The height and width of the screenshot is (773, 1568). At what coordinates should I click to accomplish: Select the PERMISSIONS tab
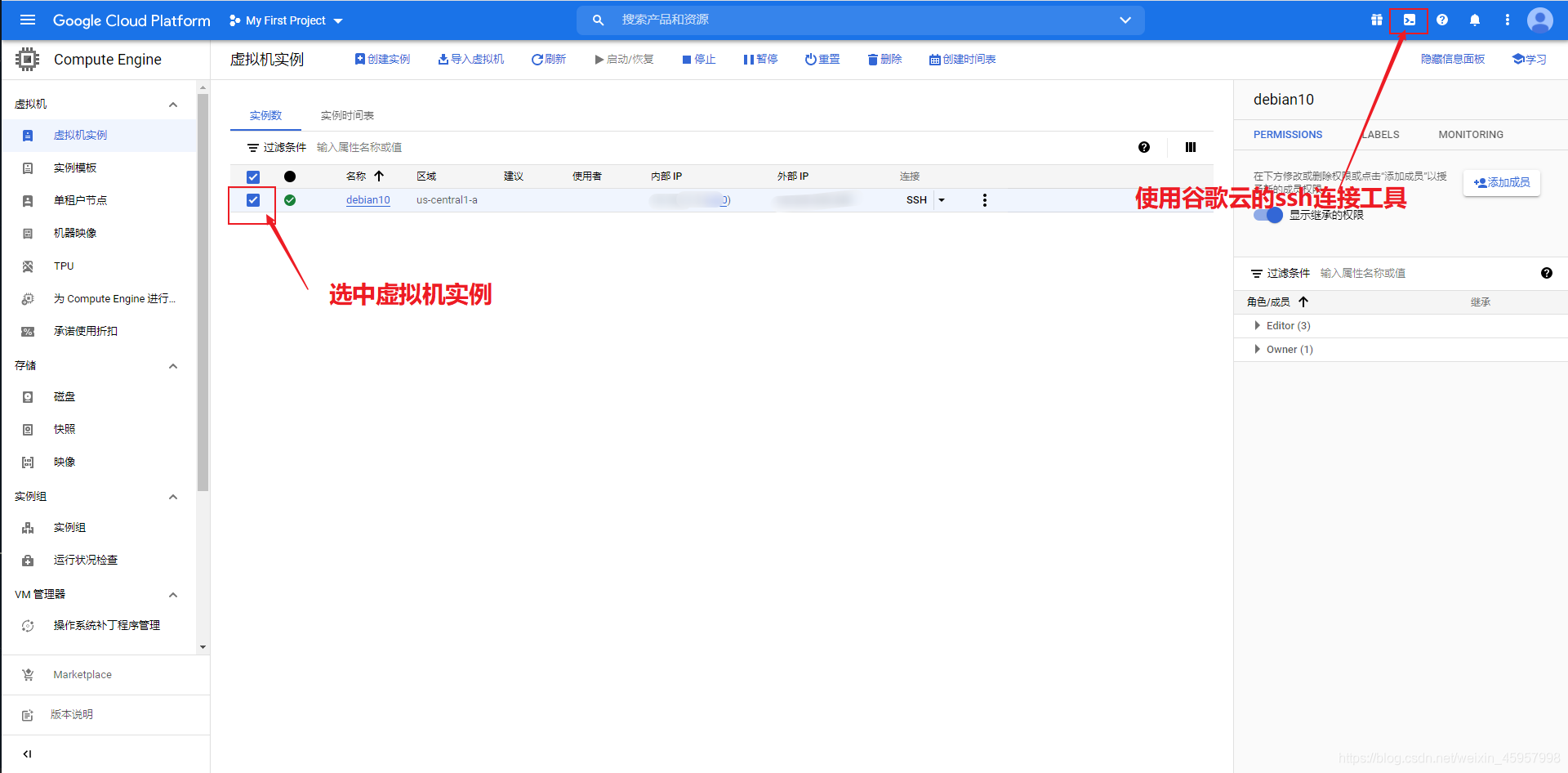point(1288,135)
